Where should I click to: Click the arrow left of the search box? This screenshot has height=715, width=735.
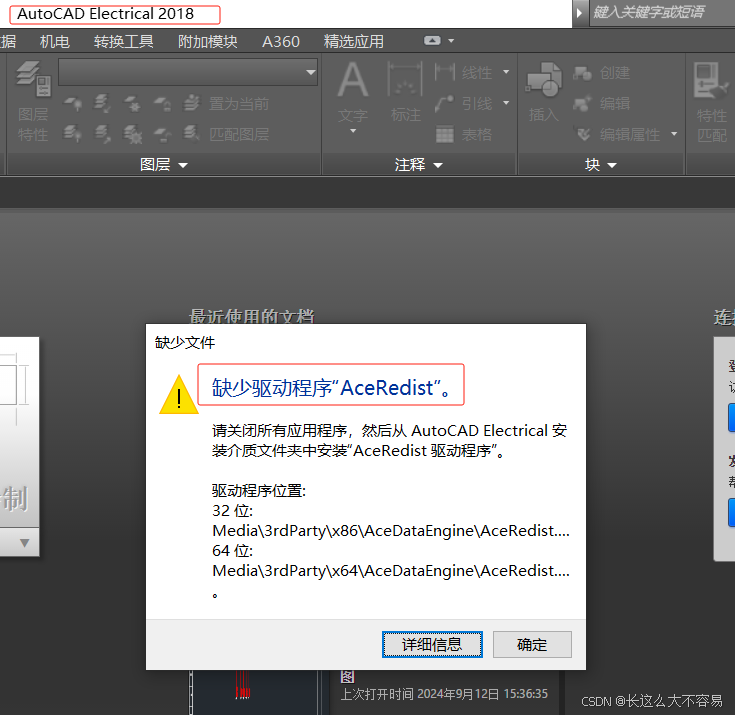(x=580, y=13)
